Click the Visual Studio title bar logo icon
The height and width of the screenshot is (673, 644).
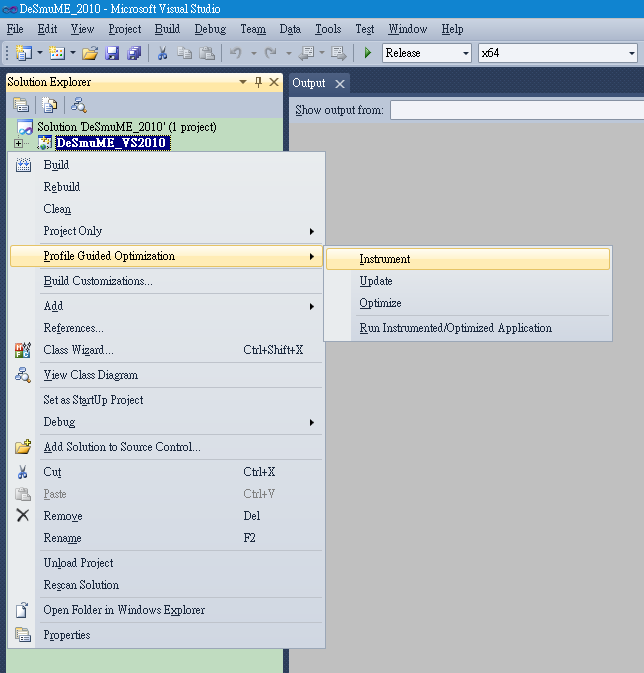click(x=9, y=9)
